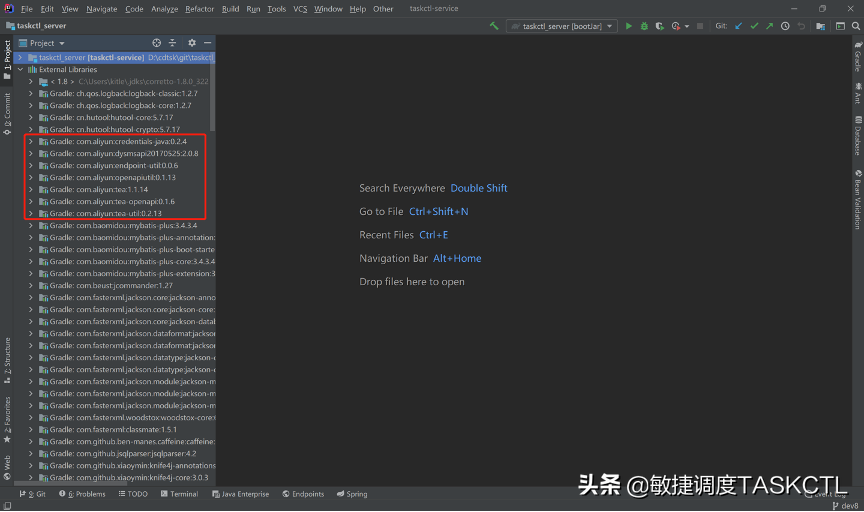The height and width of the screenshot is (512, 864).
Task: Open dropdown arrow beside profiler run icon
Action: pos(687,26)
